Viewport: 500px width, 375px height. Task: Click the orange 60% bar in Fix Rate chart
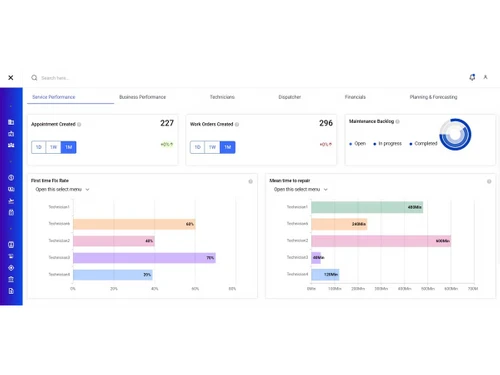coord(134,224)
